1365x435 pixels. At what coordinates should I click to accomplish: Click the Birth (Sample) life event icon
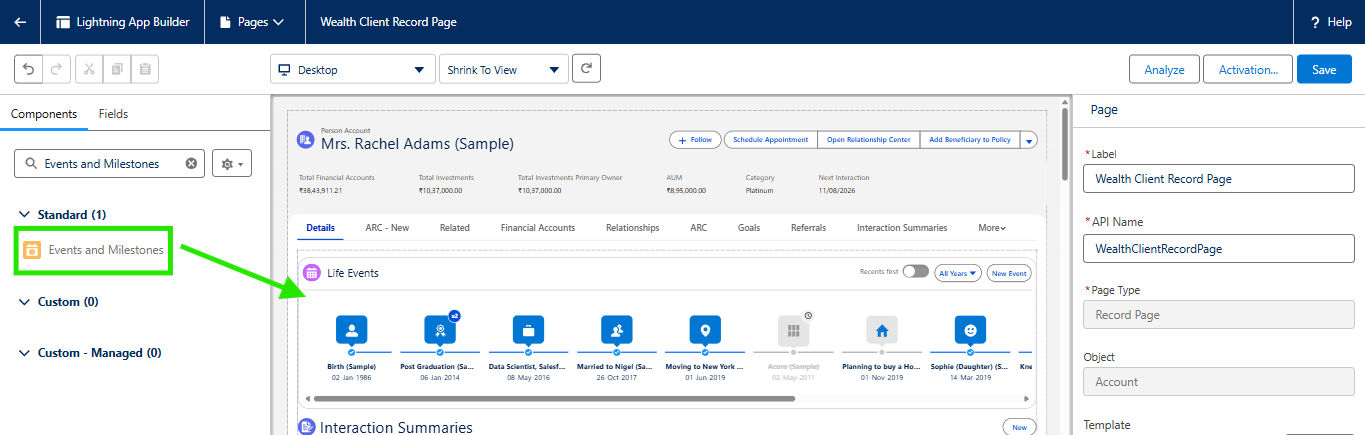pos(351,329)
